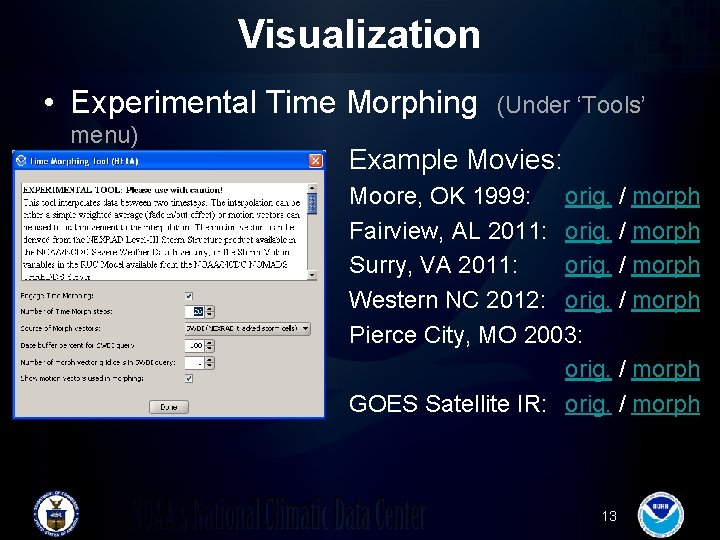Click the 'EXPERIMENTAL TOOL' description text line
720x540 pixels.
coord(123,190)
